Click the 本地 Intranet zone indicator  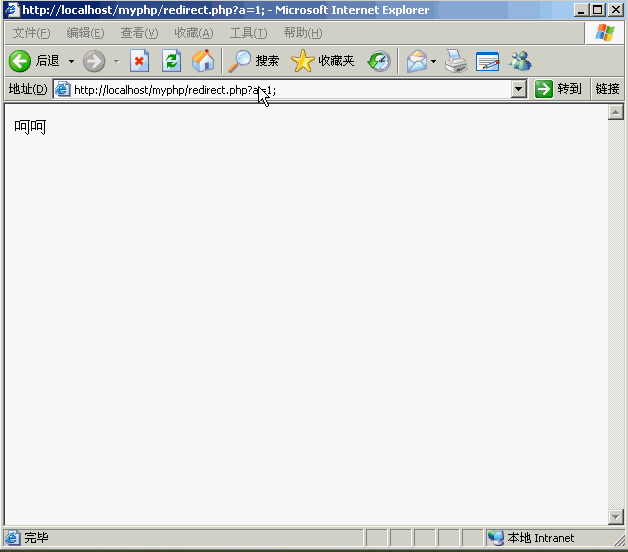tap(540, 538)
